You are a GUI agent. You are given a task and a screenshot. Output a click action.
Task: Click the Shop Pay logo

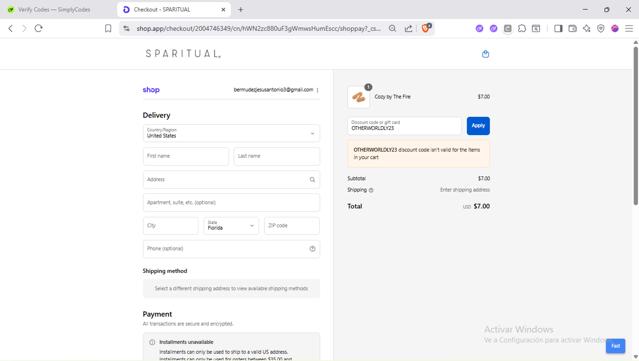point(151,90)
